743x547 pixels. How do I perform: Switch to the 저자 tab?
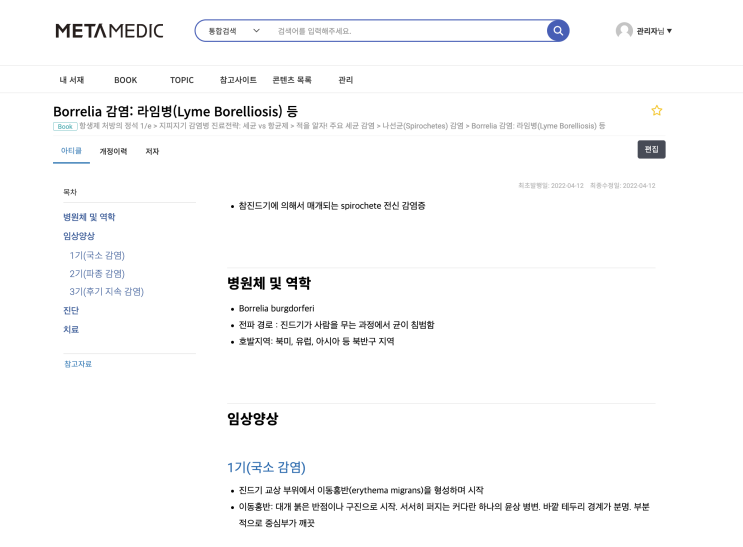(152, 151)
